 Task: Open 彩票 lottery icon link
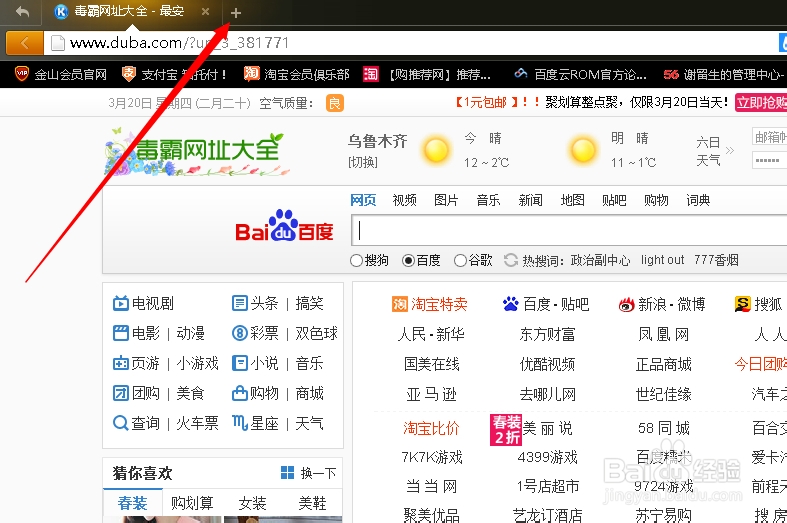tap(255, 333)
